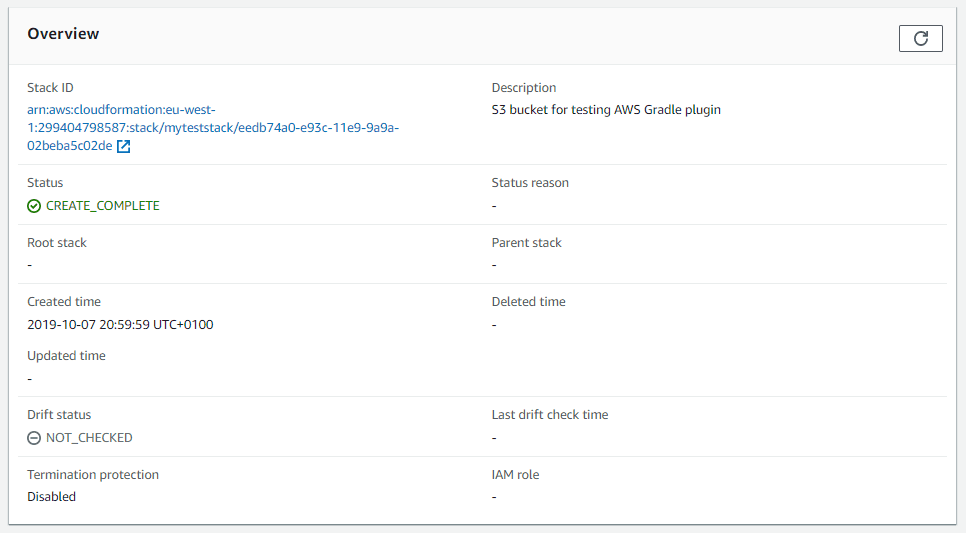This screenshot has width=966, height=533.
Task: Click the refresh button in Overview header
Action: coord(920,38)
